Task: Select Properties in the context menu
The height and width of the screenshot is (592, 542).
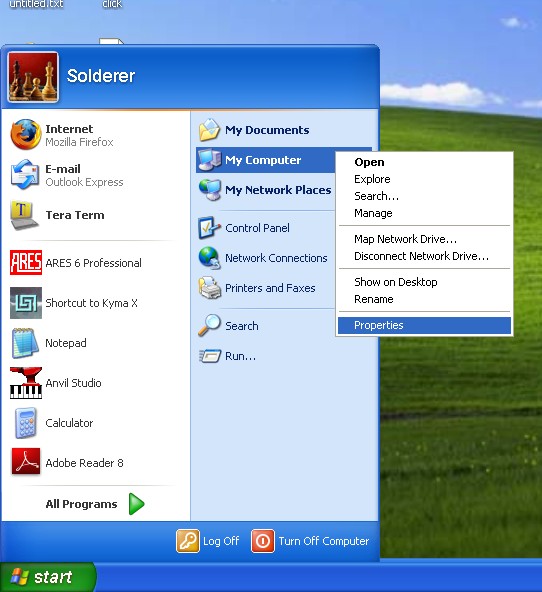Action: pyautogui.click(x=424, y=325)
